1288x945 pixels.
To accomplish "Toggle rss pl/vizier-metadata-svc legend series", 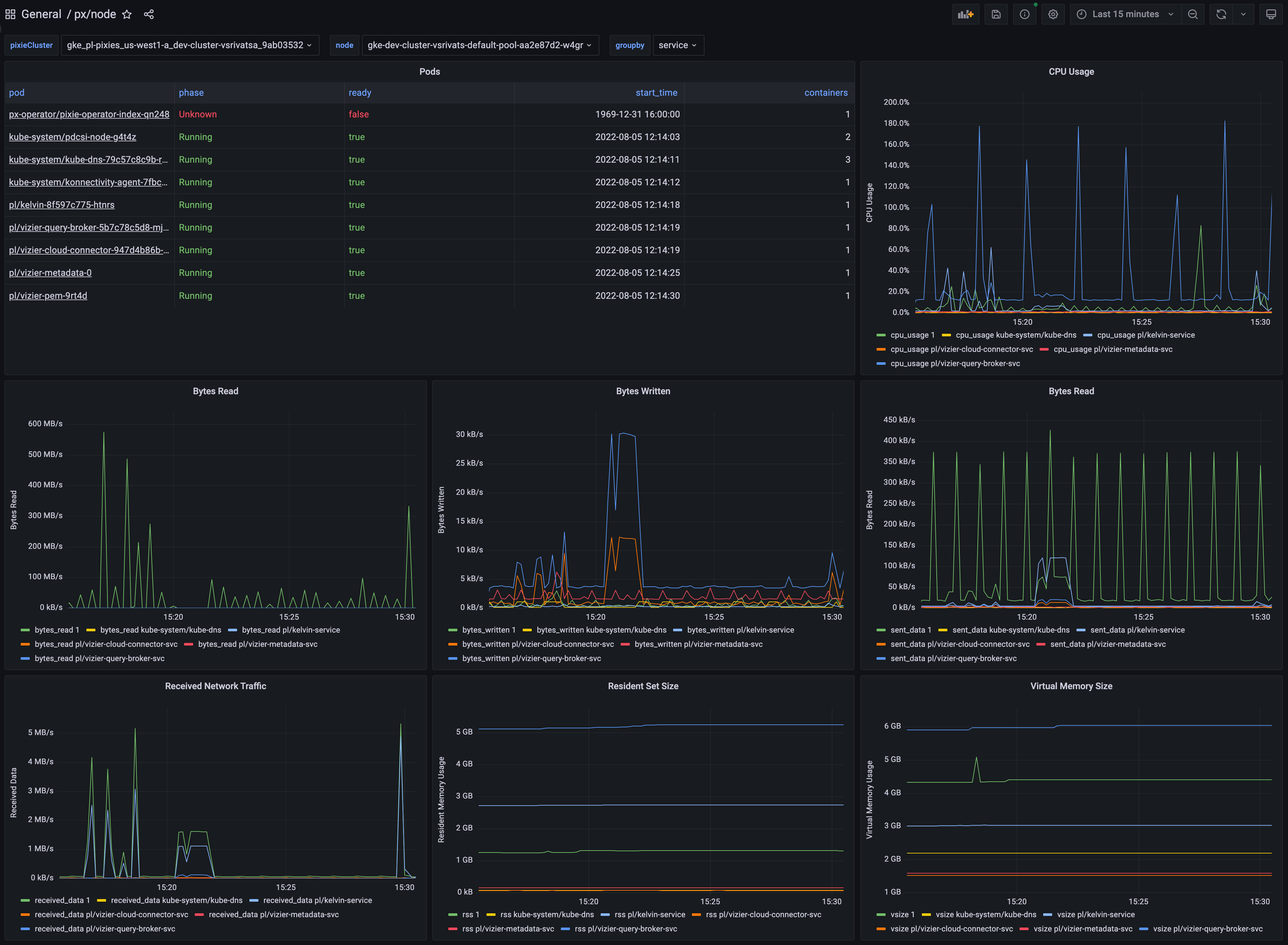I will [508, 929].
